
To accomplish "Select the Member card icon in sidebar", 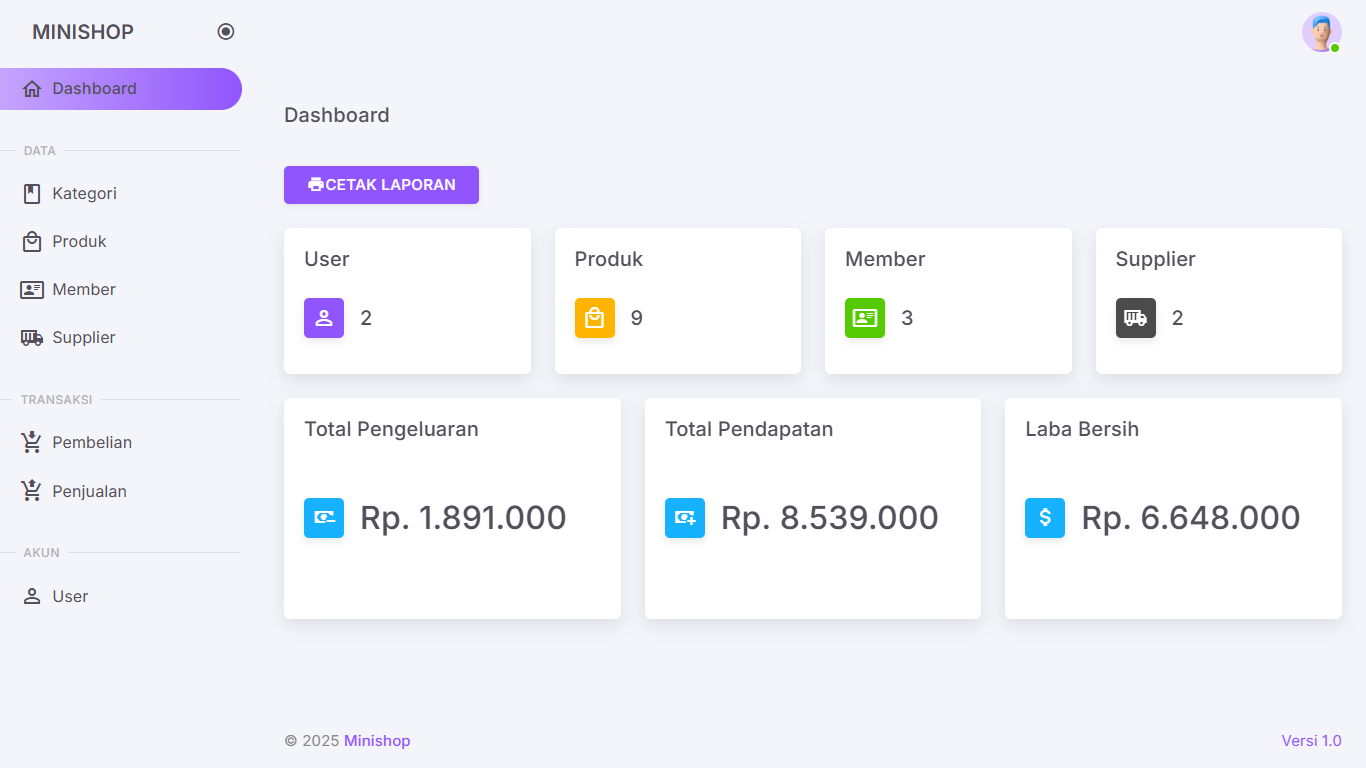I will (32, 290).
